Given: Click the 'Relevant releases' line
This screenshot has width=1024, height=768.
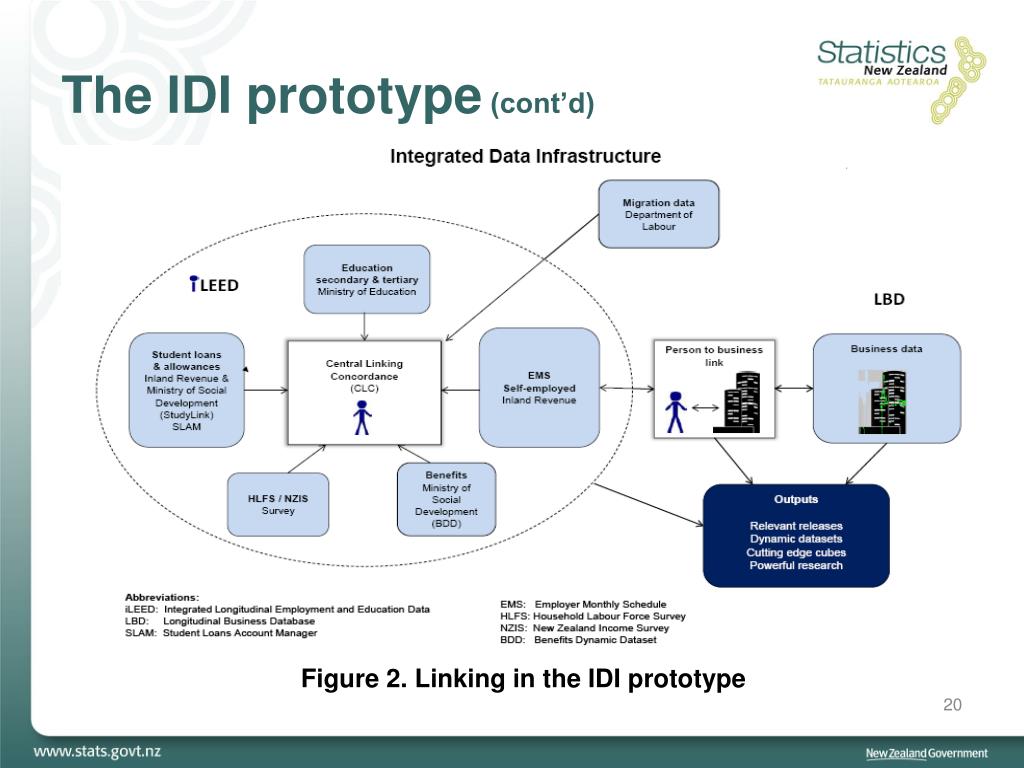Looking at the screenshot, I should click(796, 526).
